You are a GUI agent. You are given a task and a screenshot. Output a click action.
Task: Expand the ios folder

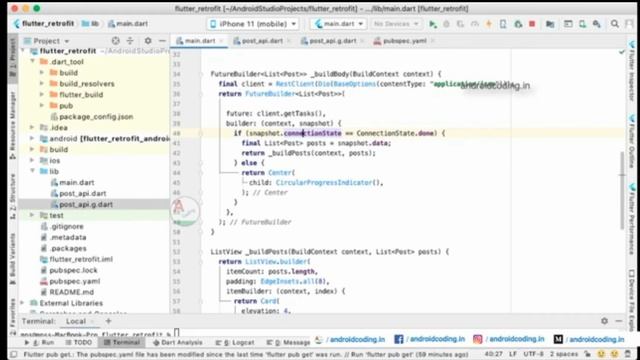32,160
